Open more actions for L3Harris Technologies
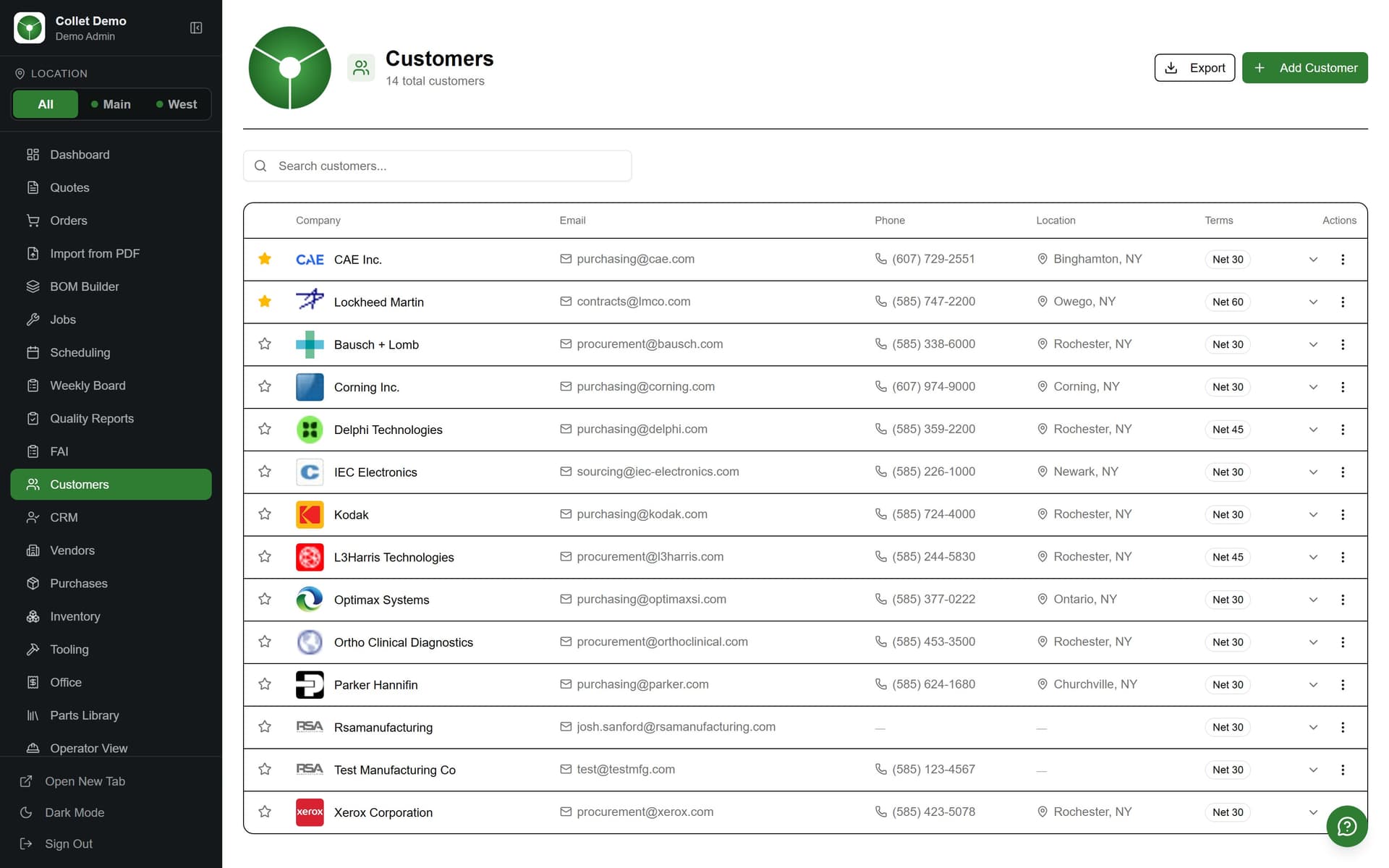 [1343, 557]
